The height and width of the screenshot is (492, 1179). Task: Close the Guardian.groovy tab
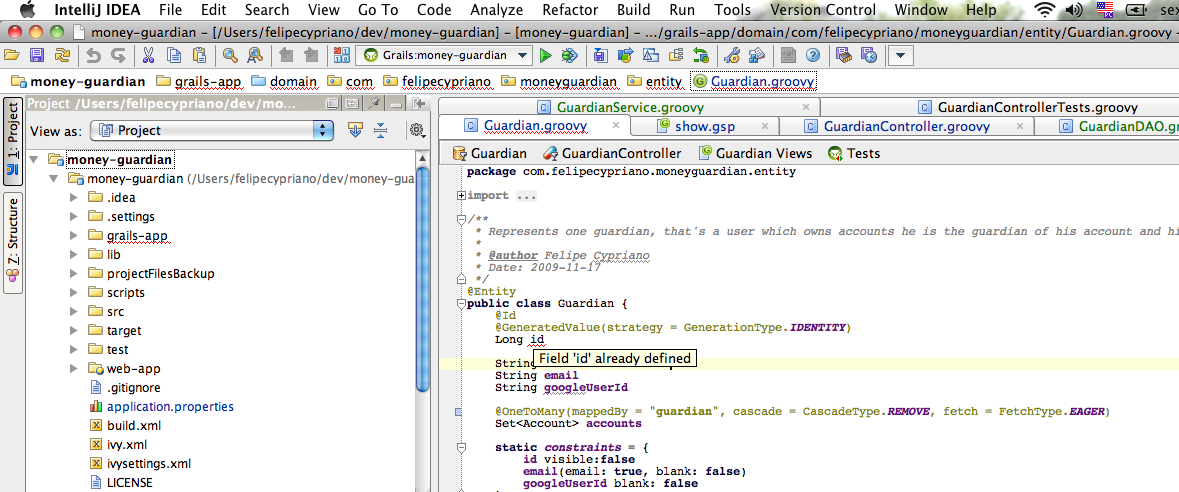click(x=616, y=126)
